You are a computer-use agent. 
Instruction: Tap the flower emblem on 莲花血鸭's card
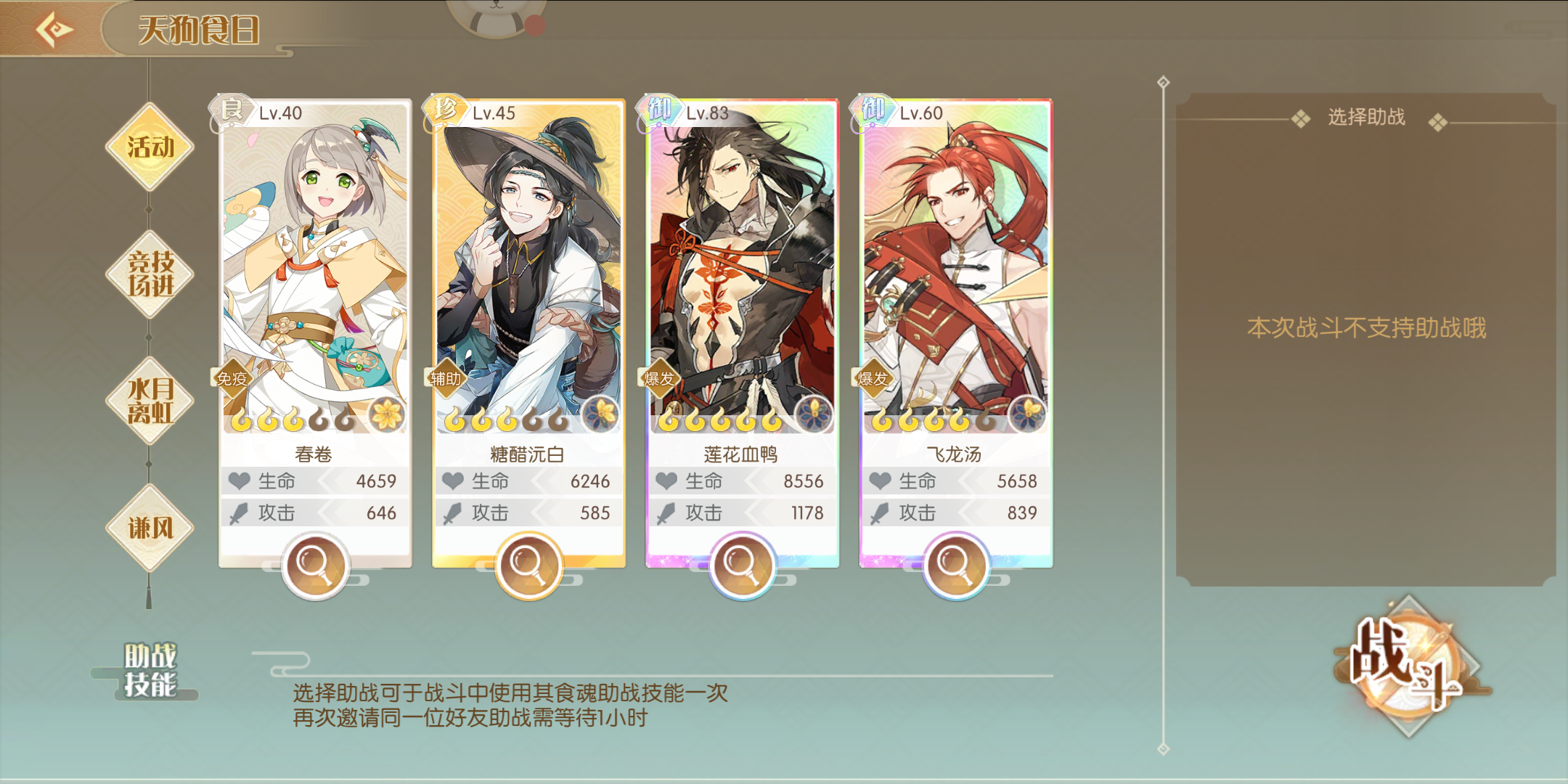(814, 415)
